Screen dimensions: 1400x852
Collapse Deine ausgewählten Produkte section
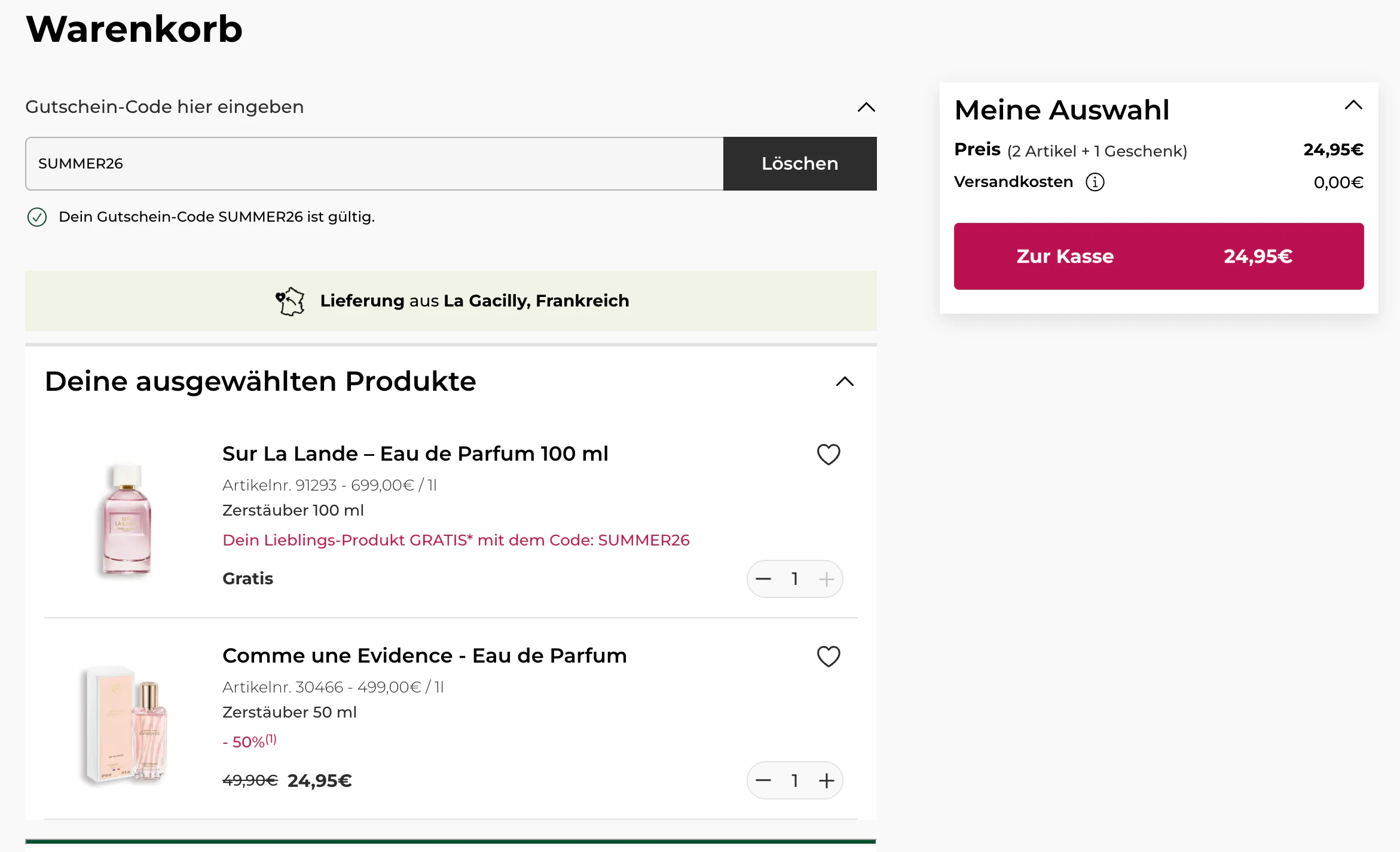click(845, 382)
